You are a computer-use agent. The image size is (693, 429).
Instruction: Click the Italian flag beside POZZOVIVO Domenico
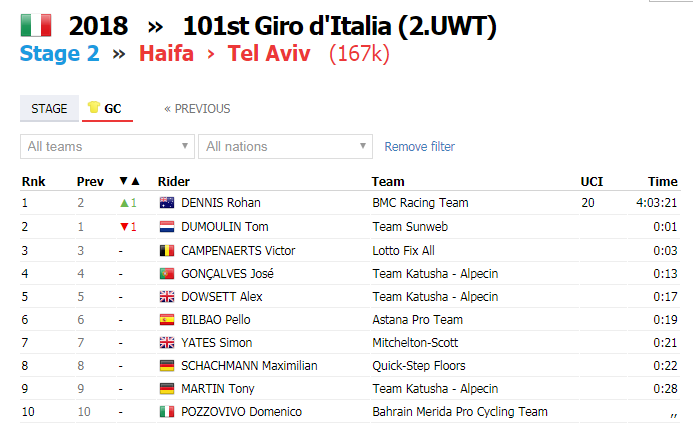(167, 412)
